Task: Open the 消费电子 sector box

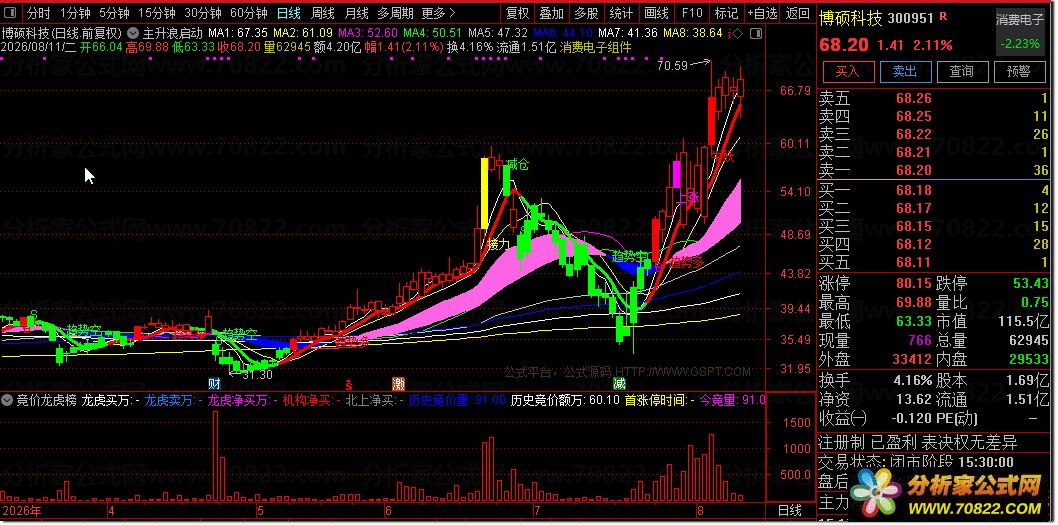Action: [1019, 32]
